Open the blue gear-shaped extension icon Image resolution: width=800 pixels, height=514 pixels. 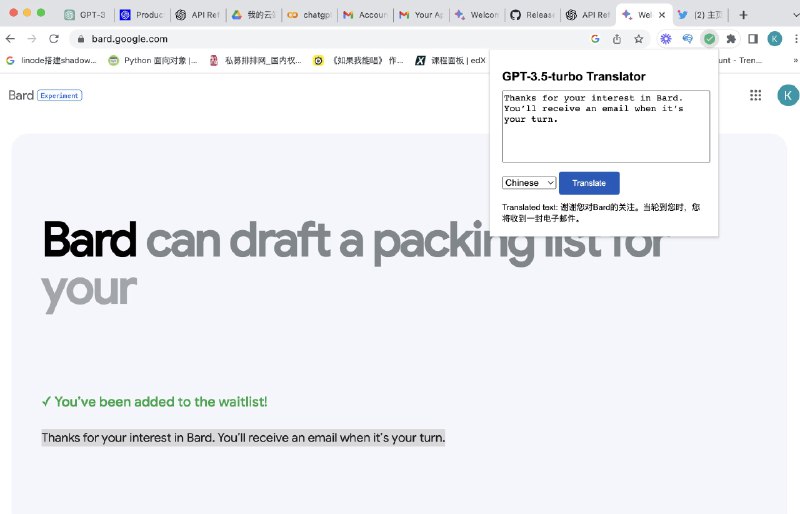pos(666,39)
